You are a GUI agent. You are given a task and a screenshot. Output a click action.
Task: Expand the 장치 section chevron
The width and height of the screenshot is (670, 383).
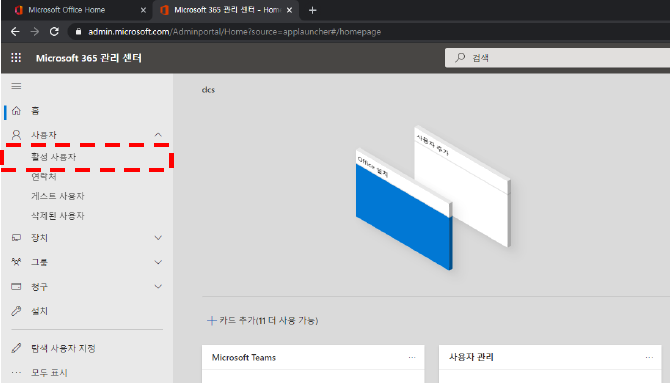[158, 238]
